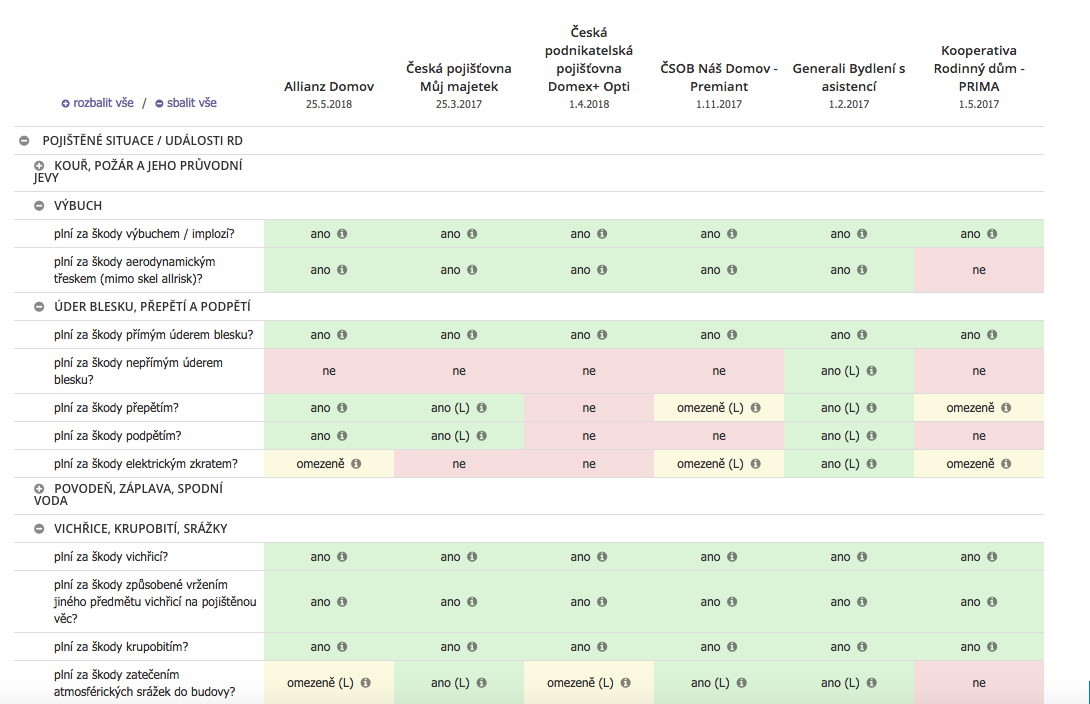Open info icon for ČSOB 'omezeně (L)' in 'škody přepětím' row
1090x704 pixels.
pyautogui.click(x=756, y=408)
